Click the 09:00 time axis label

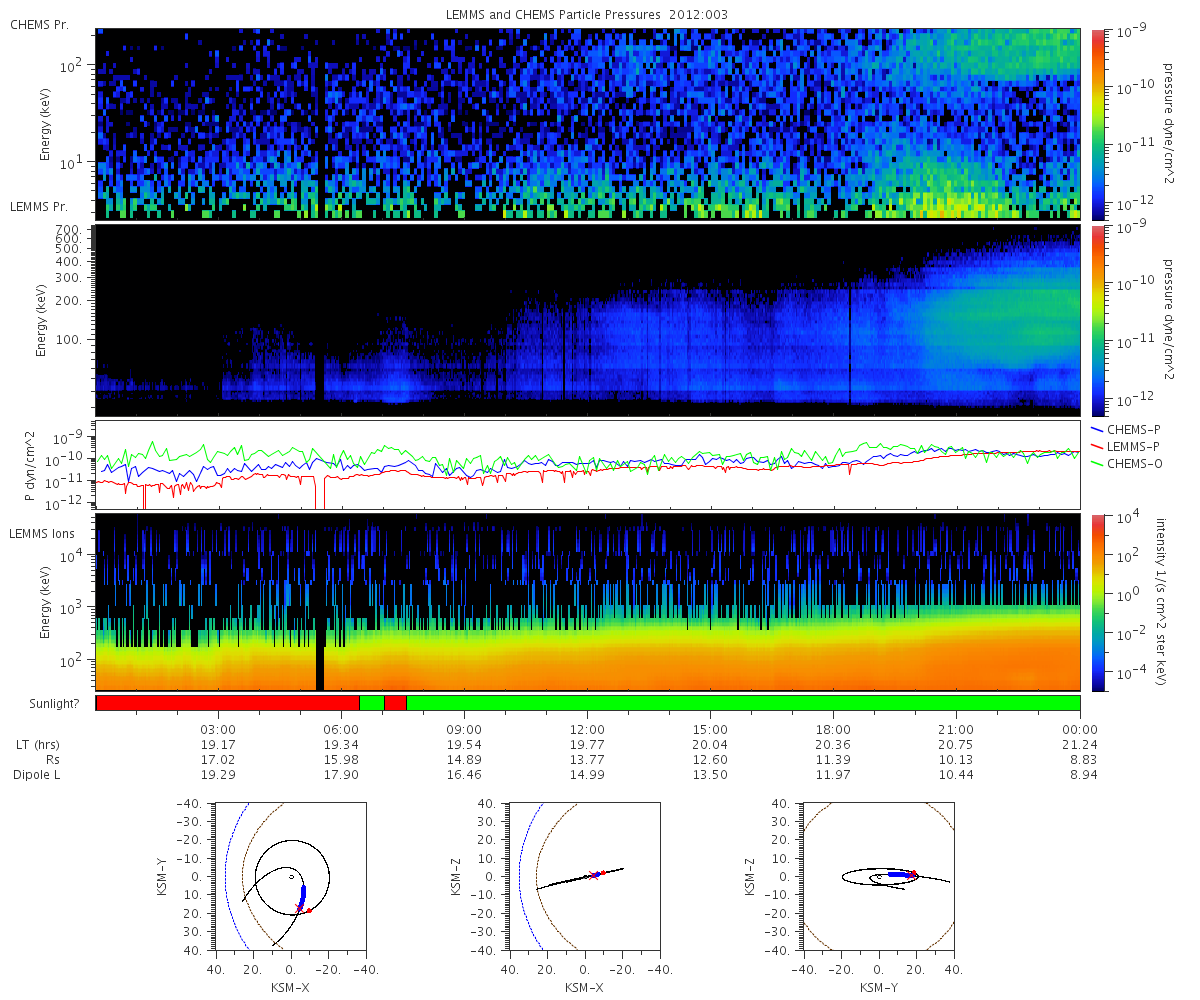point(464,729)
